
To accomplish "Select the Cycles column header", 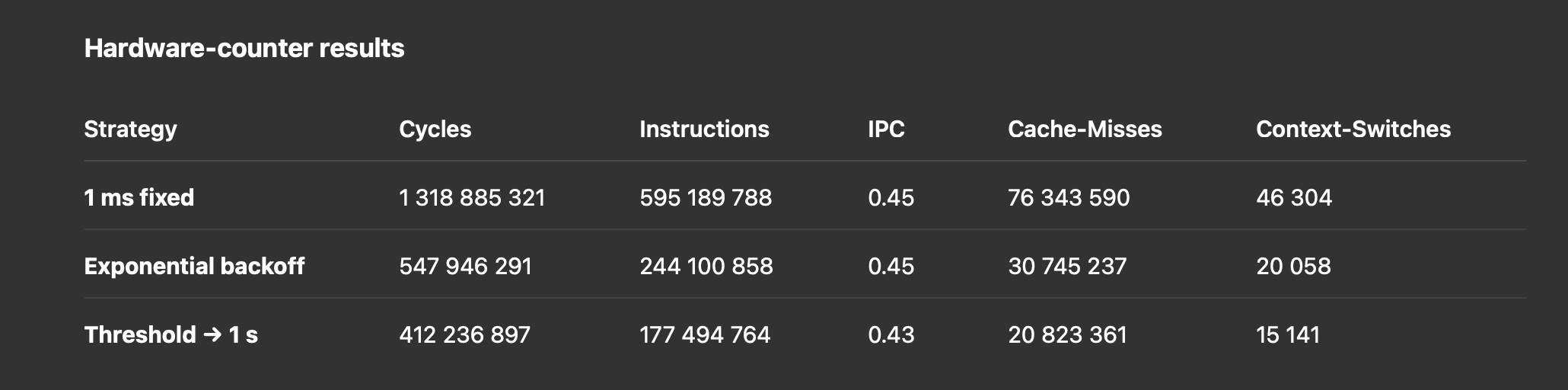I will click(435, 129).
